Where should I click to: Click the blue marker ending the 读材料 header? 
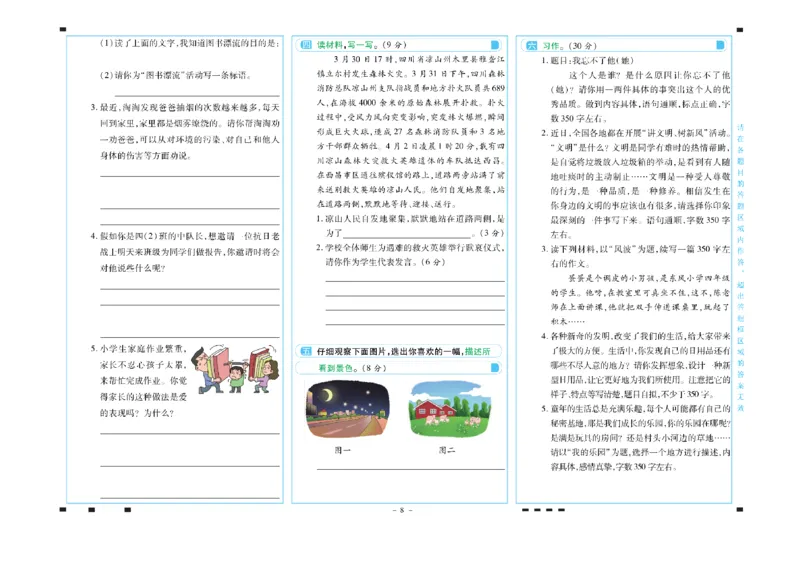494,45
